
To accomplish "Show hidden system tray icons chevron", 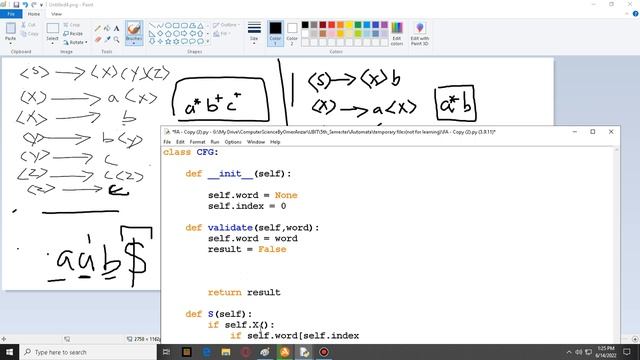I will (569, 352).
